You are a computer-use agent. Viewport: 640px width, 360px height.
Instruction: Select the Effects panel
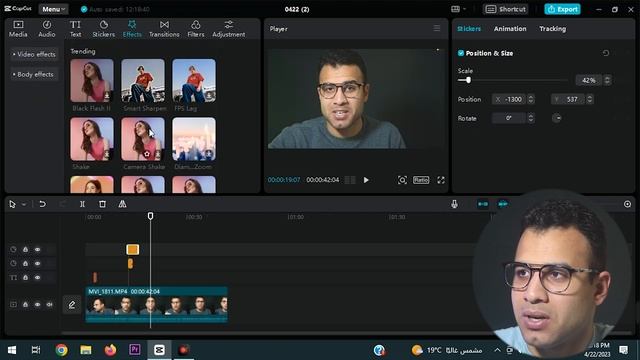132,29
